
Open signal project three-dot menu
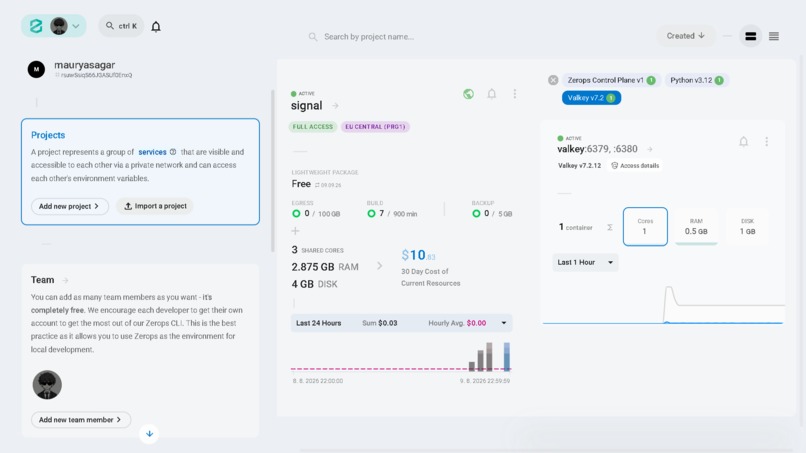(515, 94)
